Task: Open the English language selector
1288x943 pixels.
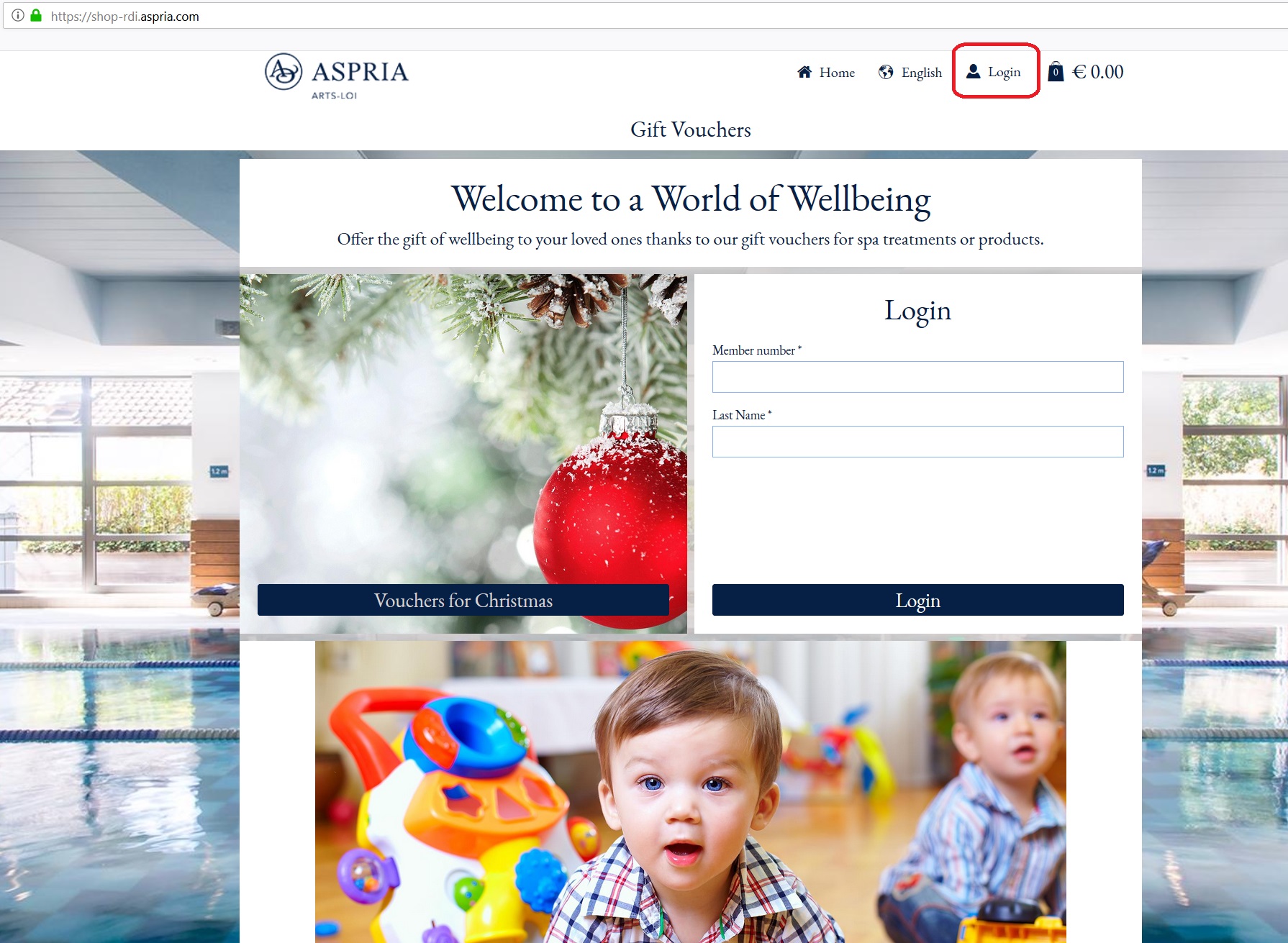Action: click(x=910, y=72)
